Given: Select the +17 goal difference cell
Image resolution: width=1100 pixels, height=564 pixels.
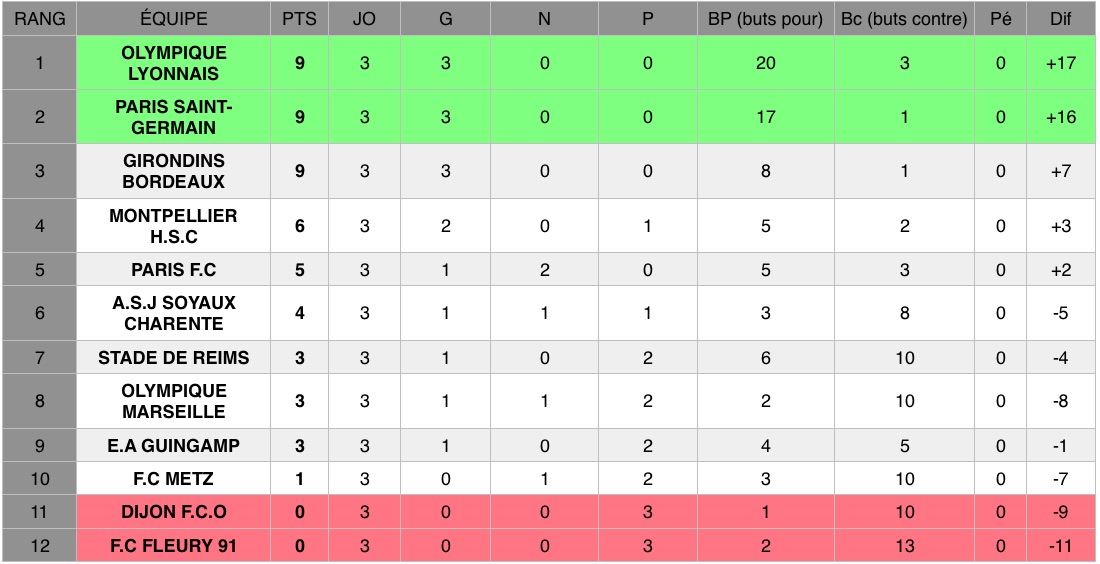Looking at the screenshot, I should [1060, 63].
